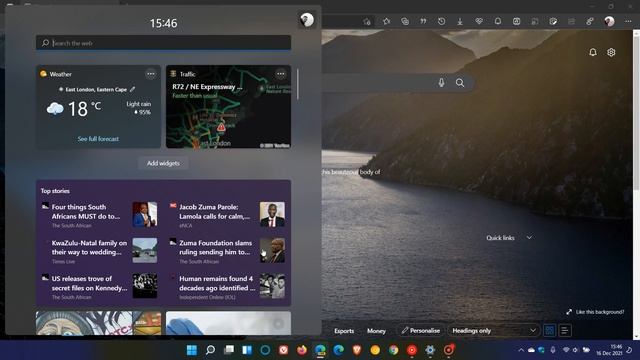Open See full forecast link

98,139
